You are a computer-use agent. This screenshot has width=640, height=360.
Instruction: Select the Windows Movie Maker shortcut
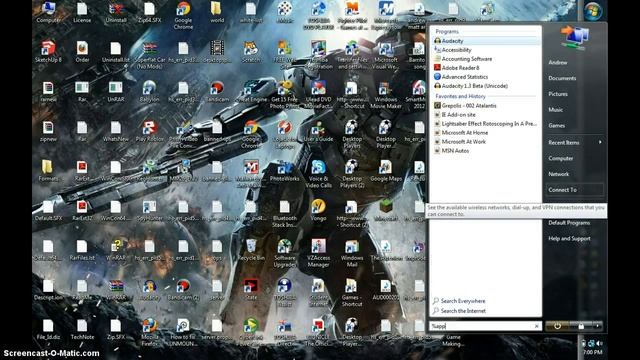point(386,95)
